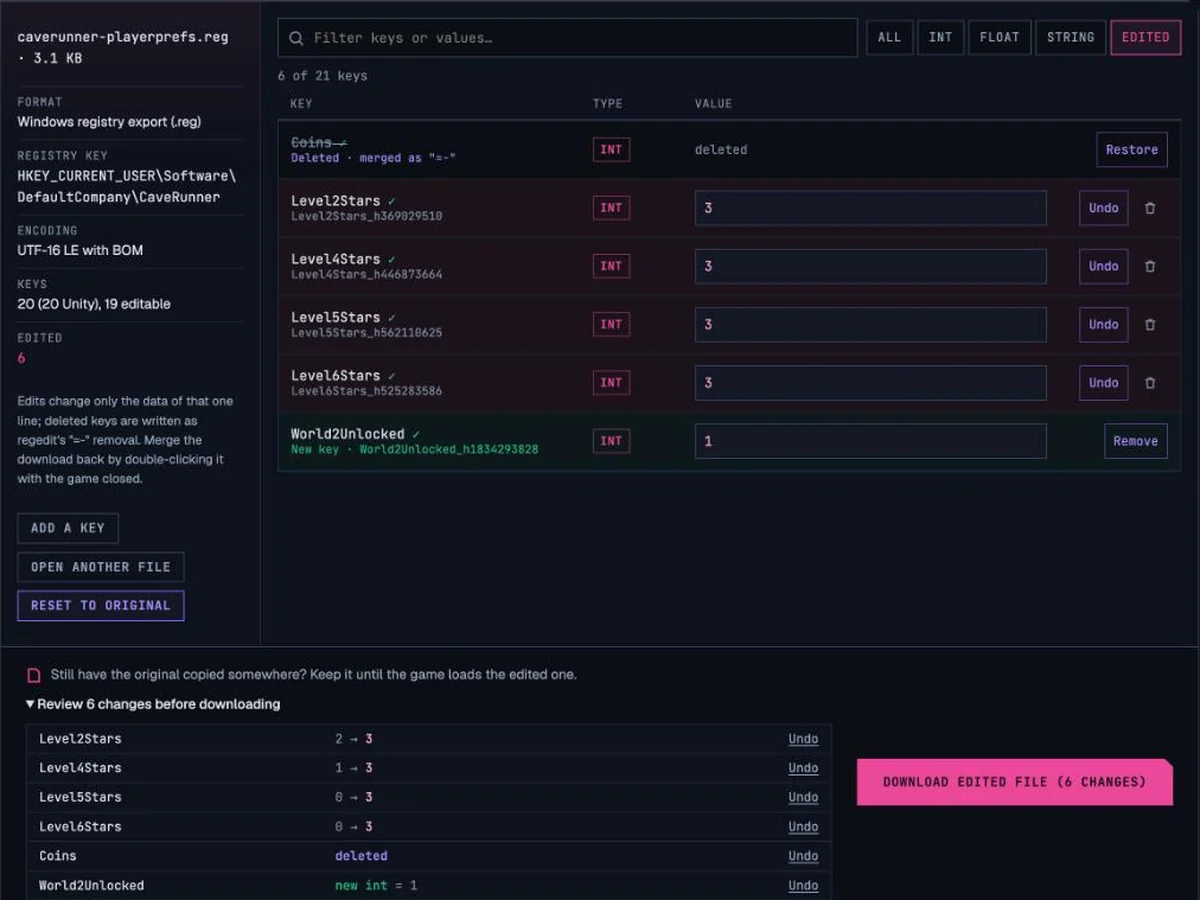Undo Coins deletion in review list
Viewport: 1200px width, 900px height.
pos(803,856)
